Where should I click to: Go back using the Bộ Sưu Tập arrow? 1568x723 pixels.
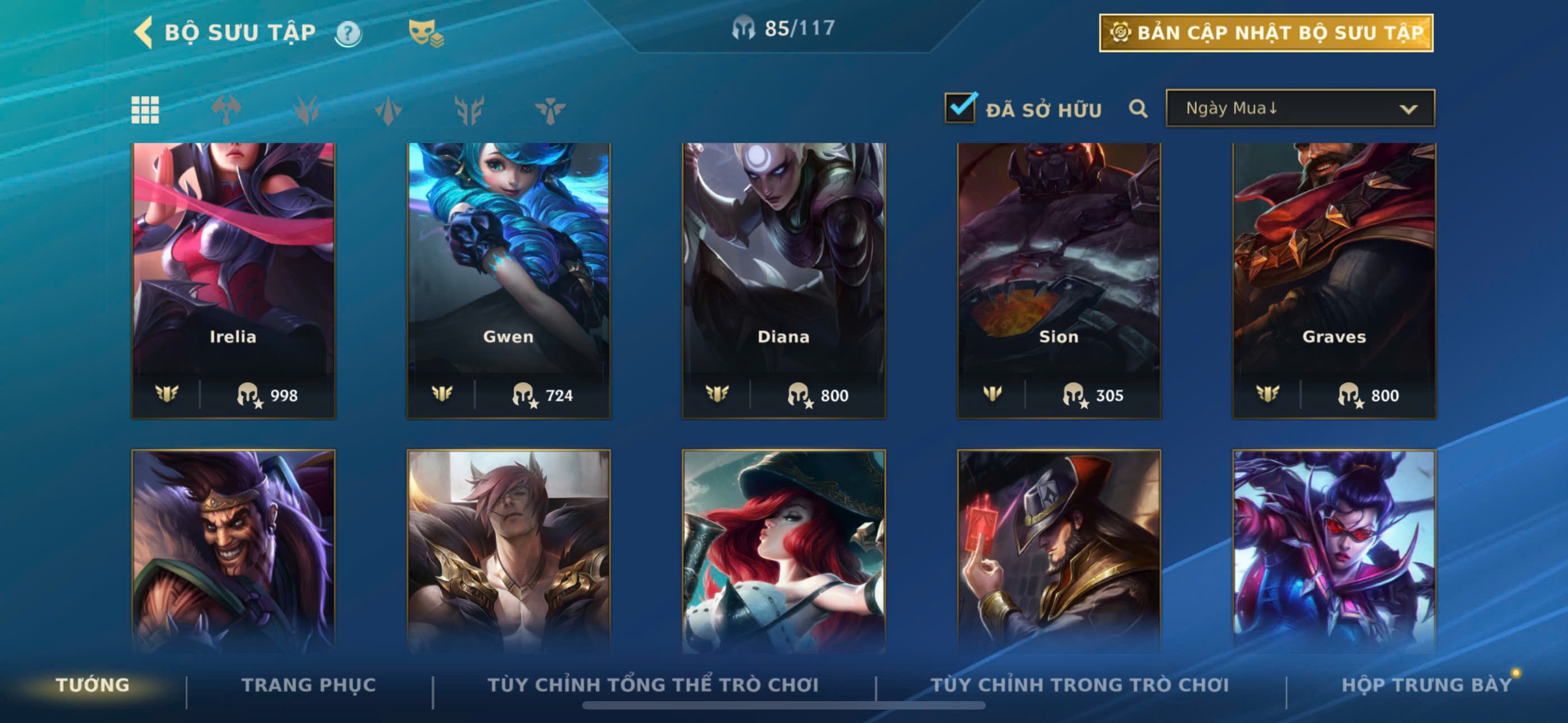click(x=144, y=33)
